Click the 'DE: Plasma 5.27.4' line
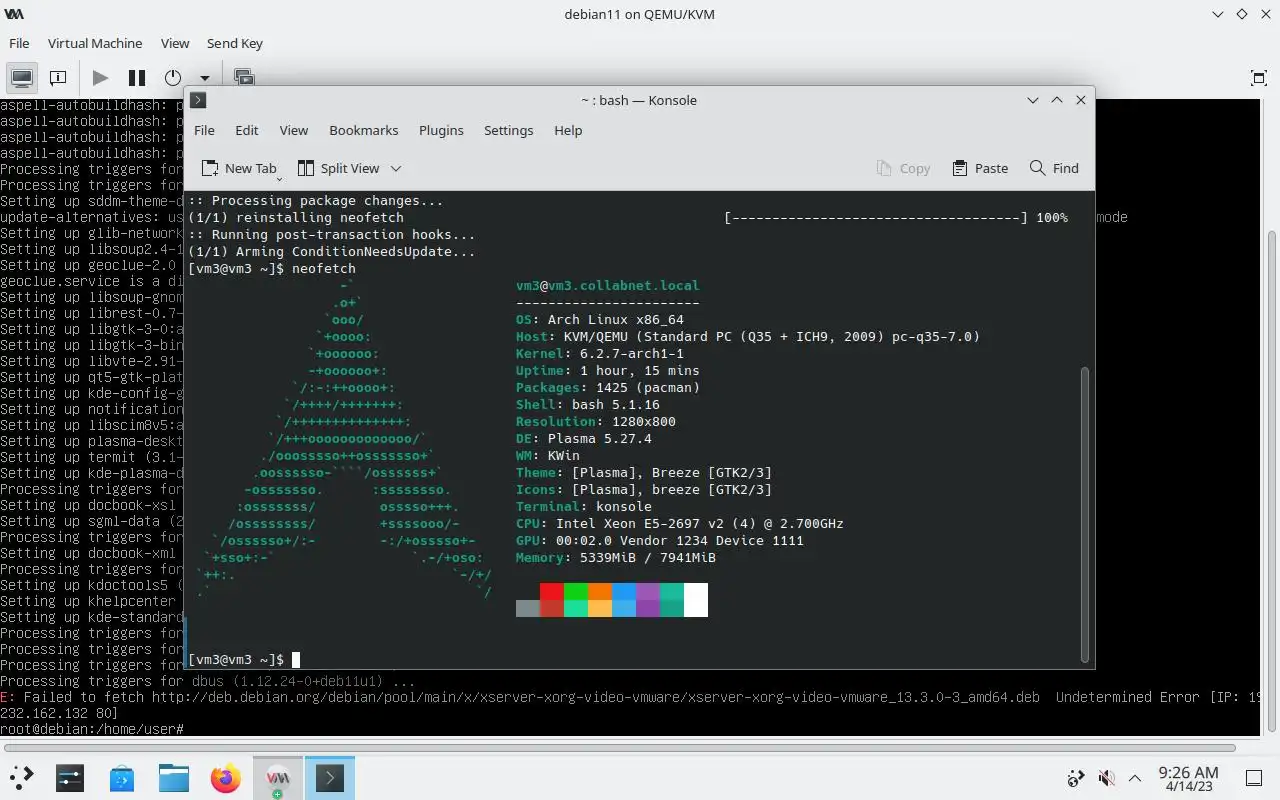 click(584, 438)
